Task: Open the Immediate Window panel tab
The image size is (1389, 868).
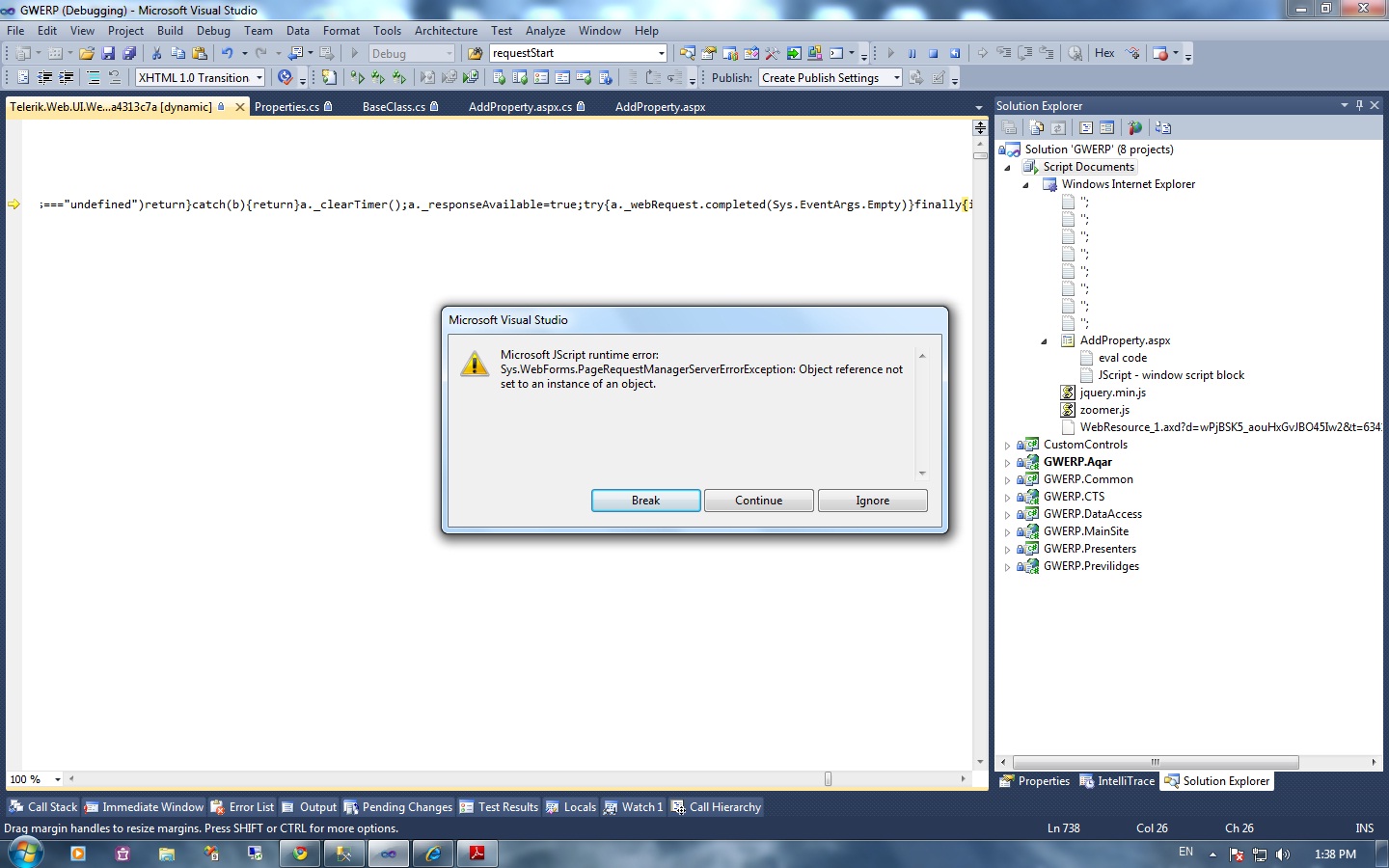Action: (144, 807)
